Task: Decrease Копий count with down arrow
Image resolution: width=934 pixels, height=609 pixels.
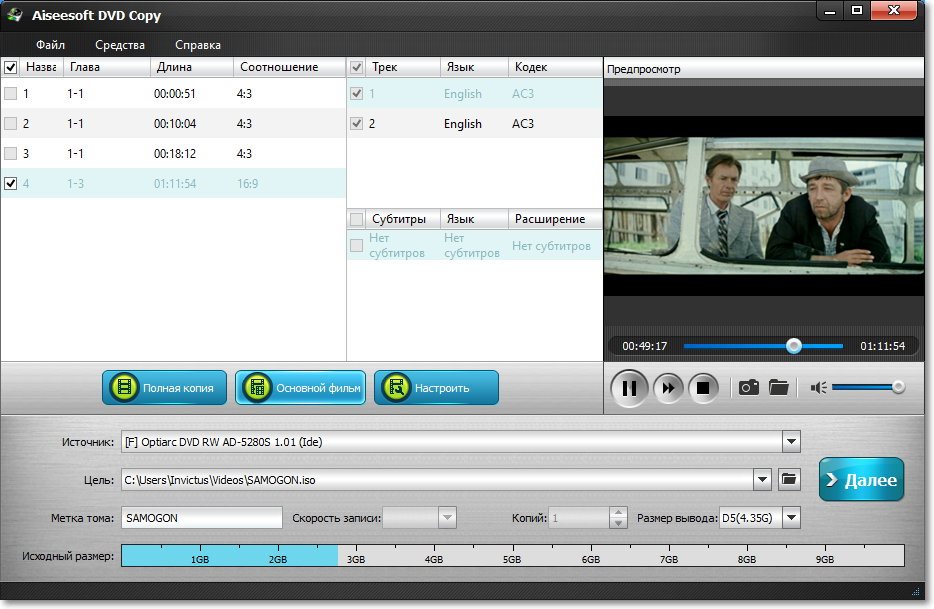Action: pos(618,523)
